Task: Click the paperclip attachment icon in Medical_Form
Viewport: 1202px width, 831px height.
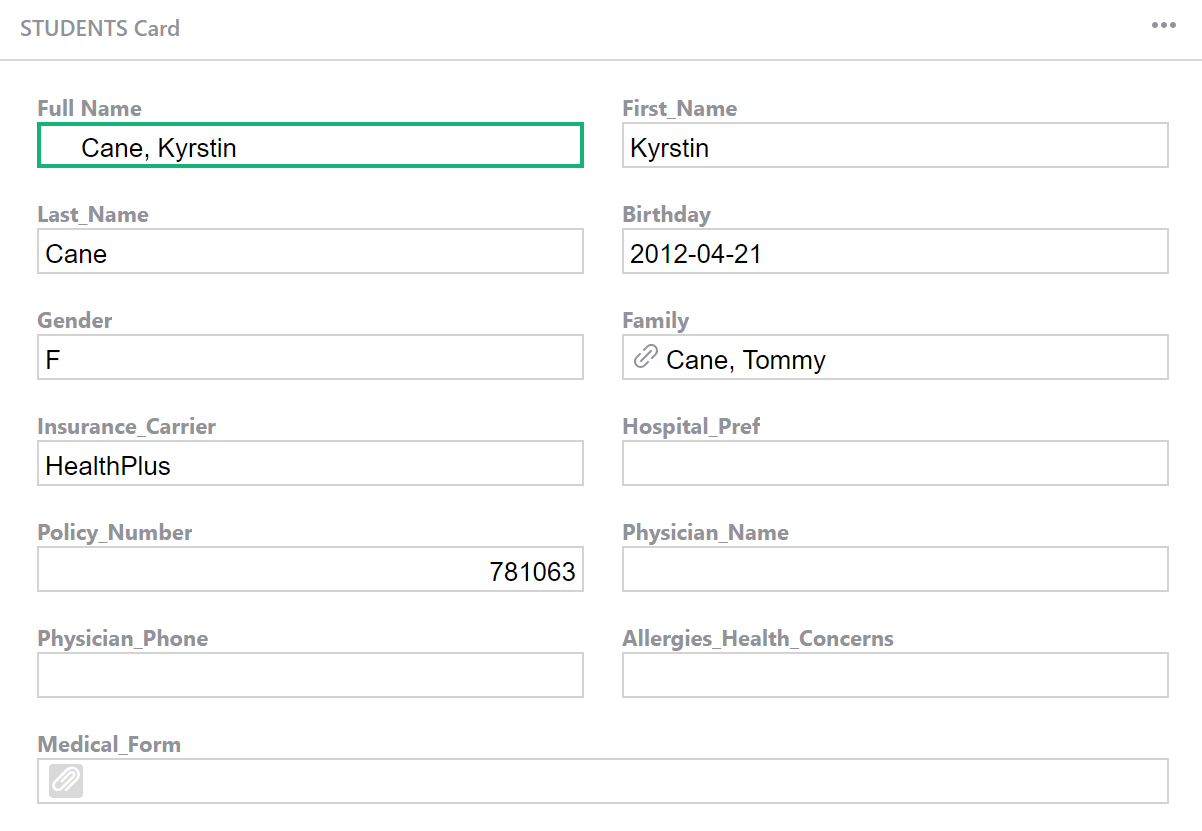Action: point(66,781)
